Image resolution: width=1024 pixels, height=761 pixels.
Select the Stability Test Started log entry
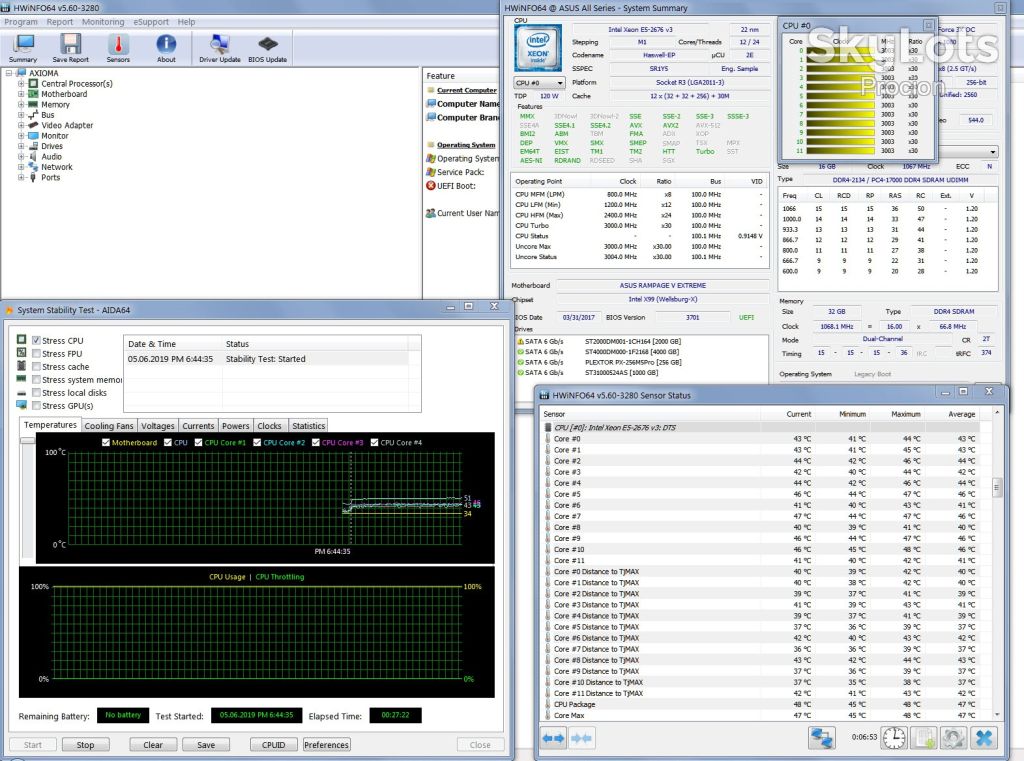pyautogui.click(x=266, y=359)
